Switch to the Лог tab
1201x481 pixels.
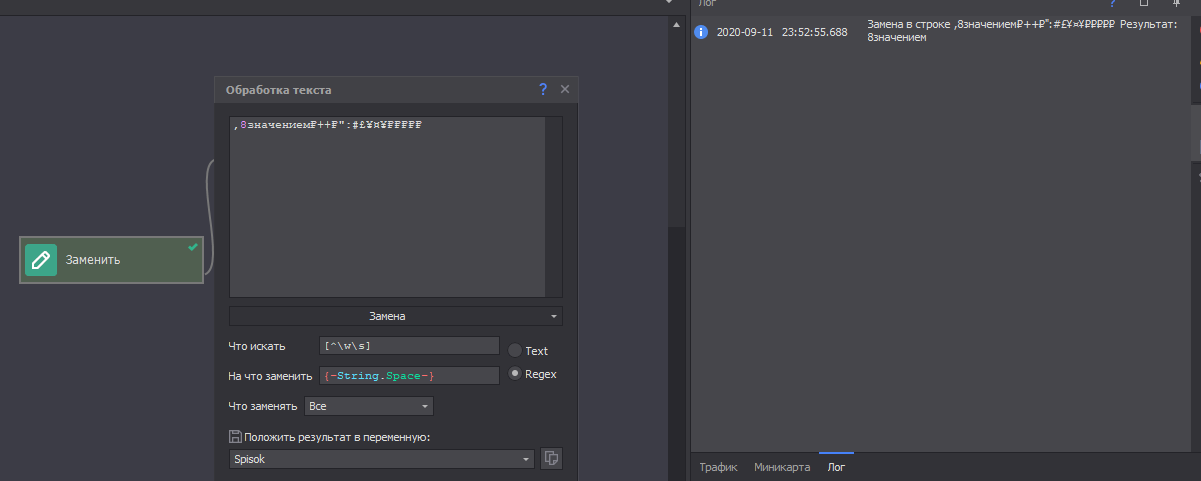point(836,467)
